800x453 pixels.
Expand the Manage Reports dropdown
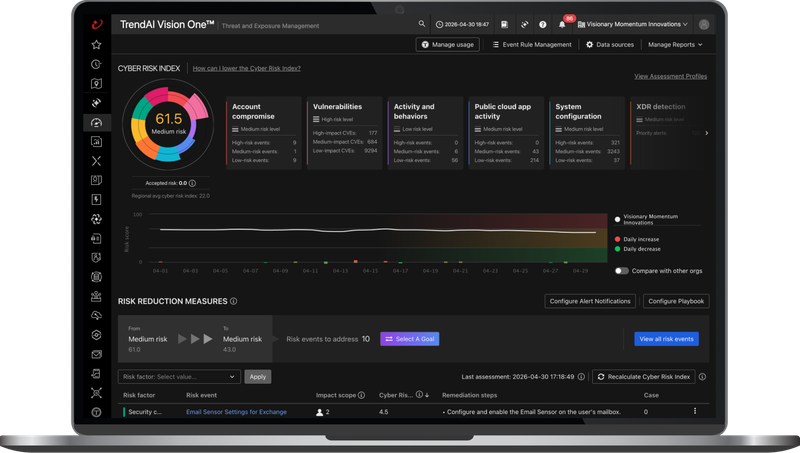coord(674,44)
